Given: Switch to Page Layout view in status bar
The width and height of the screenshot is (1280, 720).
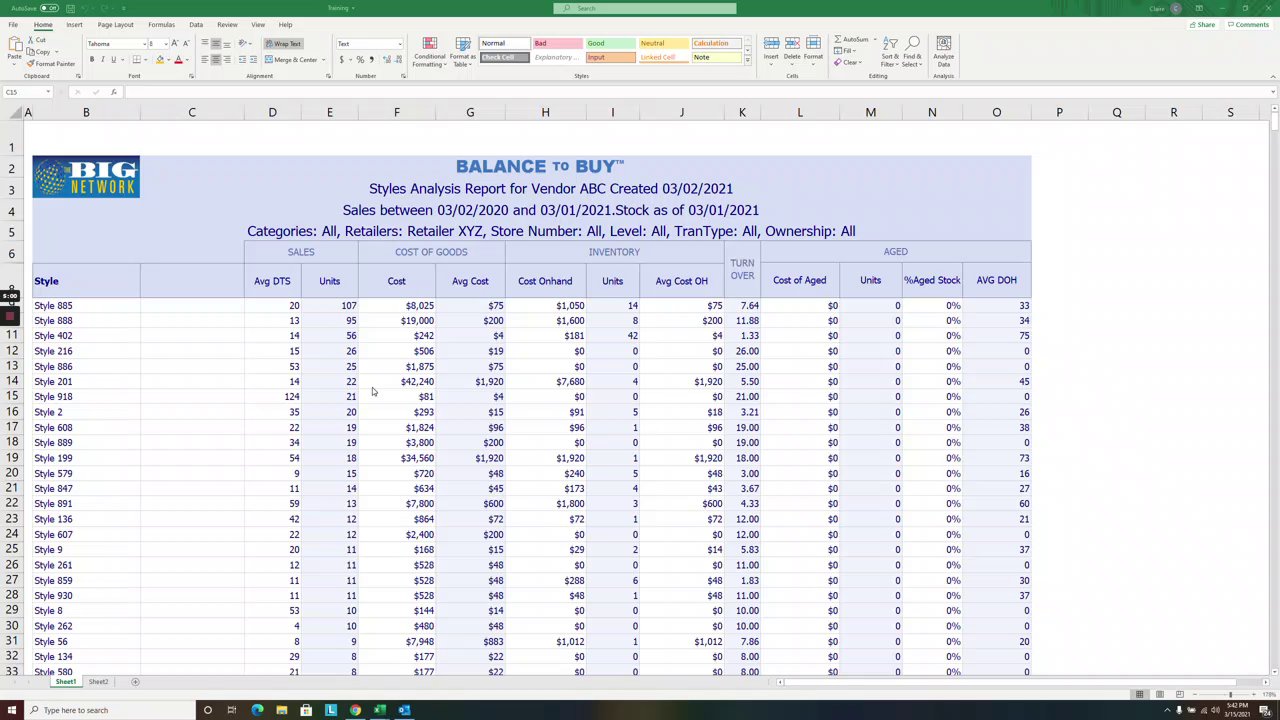Looking at the screenshot, I should (1160, 695).
